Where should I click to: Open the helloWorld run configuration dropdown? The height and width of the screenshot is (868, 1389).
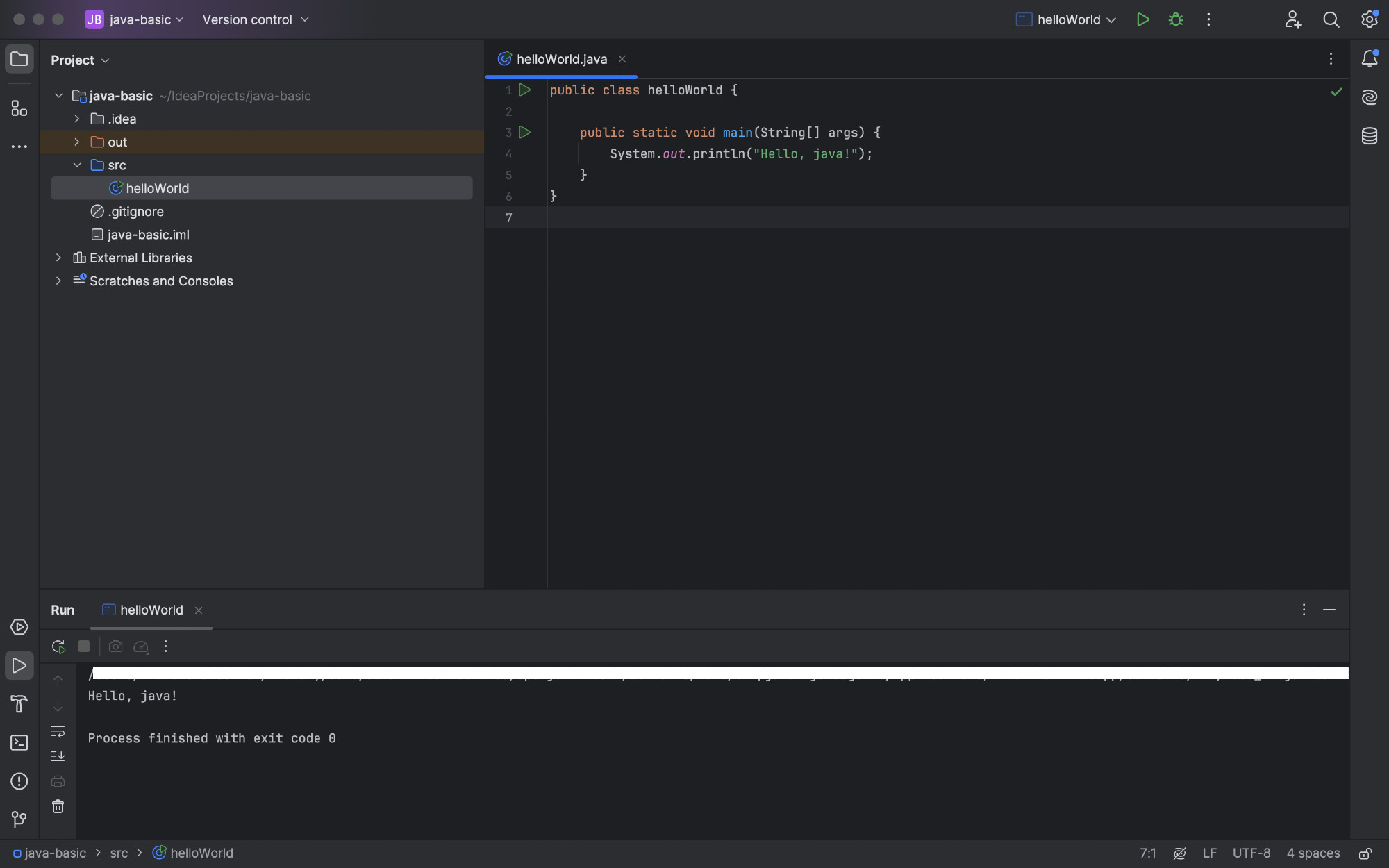tap(1065, 19)
